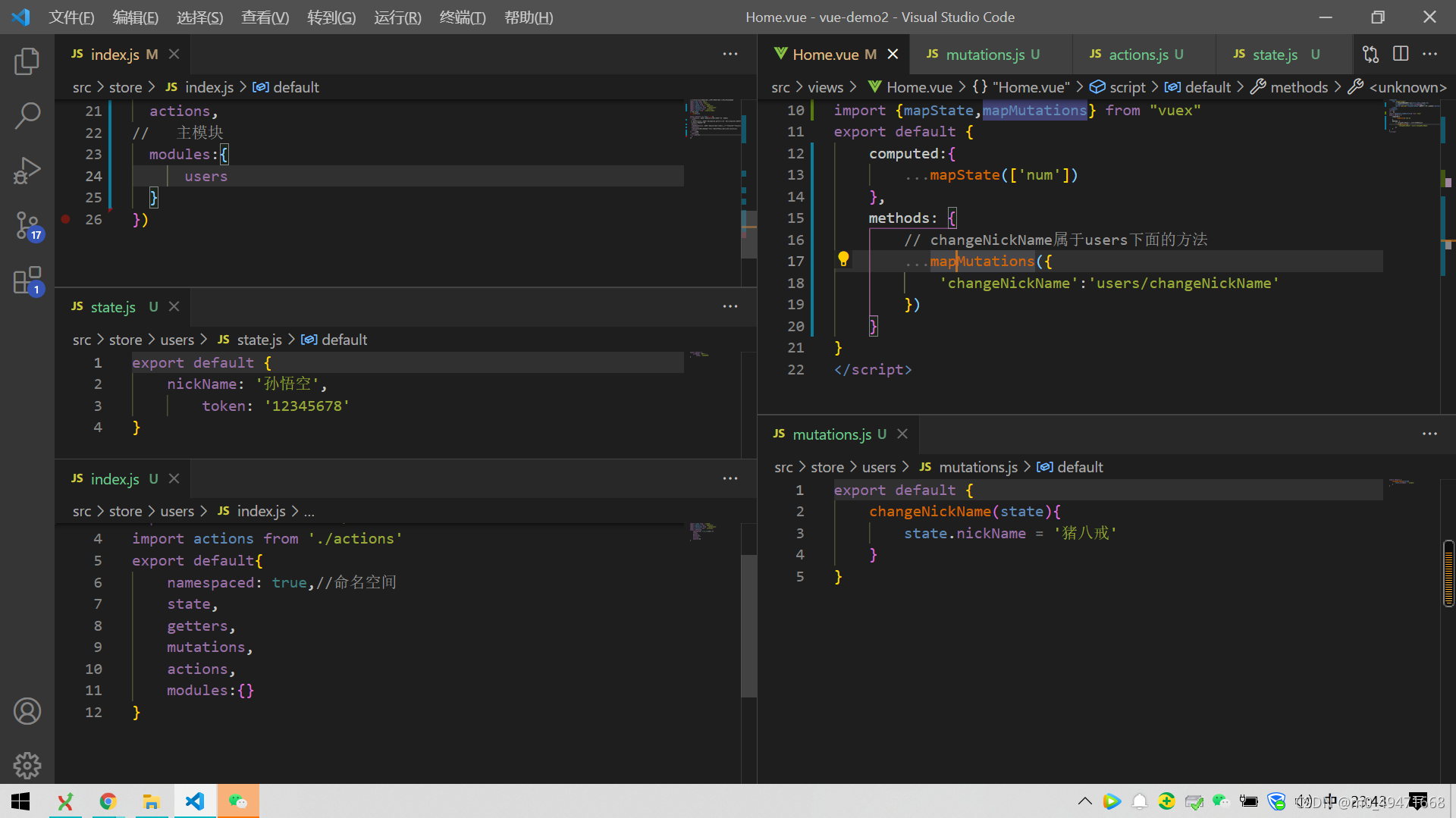Open the Explorer view in the activity bar

tap(27, 61)
